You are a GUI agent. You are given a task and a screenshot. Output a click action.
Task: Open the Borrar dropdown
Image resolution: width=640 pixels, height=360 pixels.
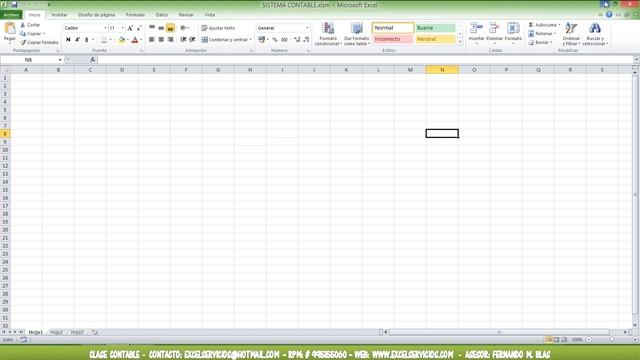(x=551, y=42)
